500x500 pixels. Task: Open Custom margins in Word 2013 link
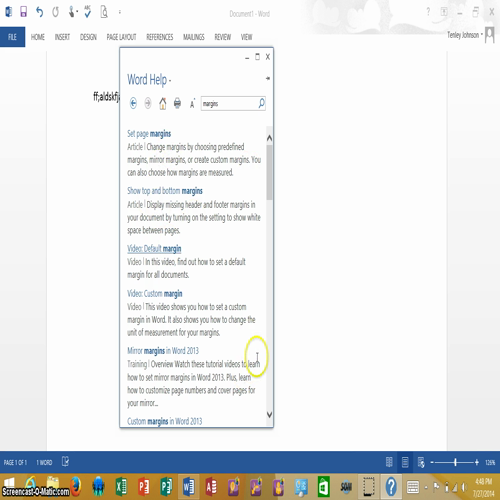pyautogui.click(x=164, y=421)
